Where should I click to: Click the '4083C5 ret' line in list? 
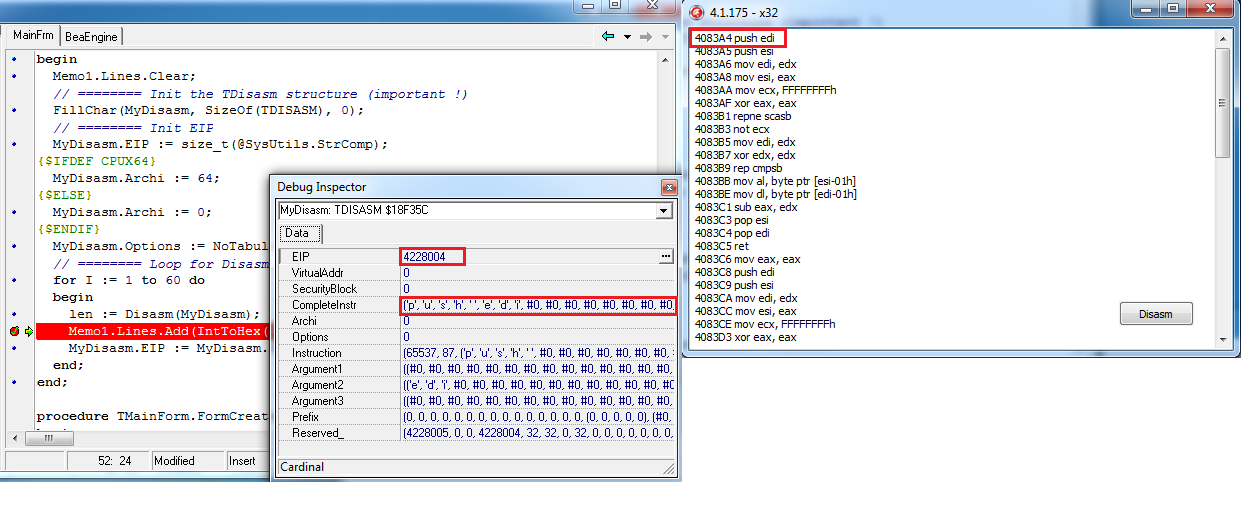click(x=721, y=246)
